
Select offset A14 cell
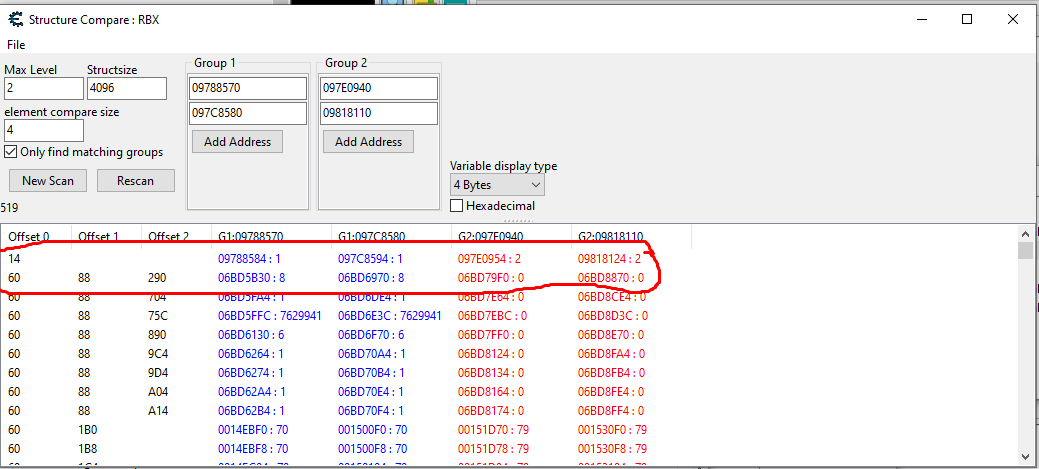pyautogui.click(x=158, y=411)
